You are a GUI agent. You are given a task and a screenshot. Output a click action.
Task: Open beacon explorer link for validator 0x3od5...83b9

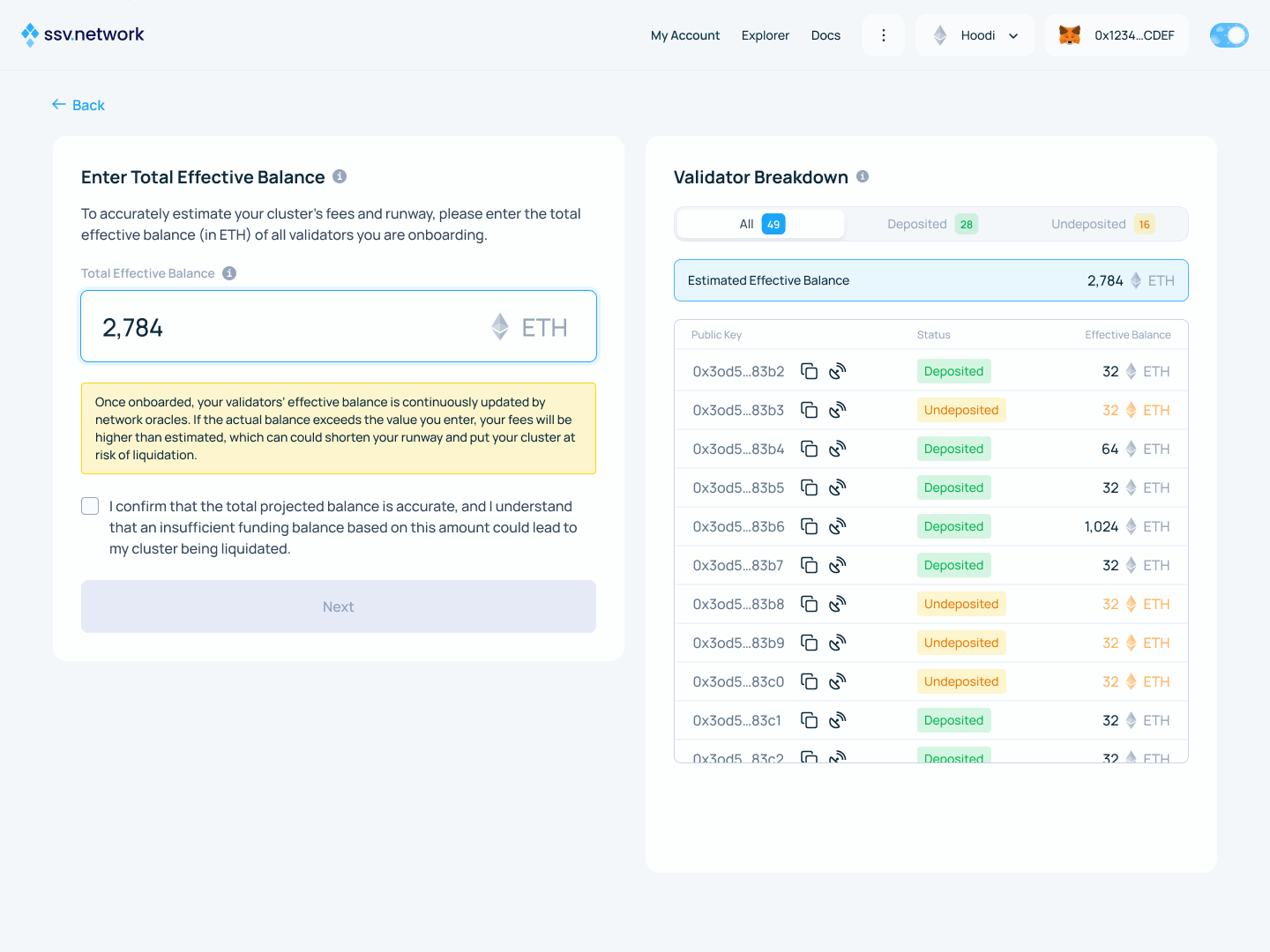pos(836,642)
